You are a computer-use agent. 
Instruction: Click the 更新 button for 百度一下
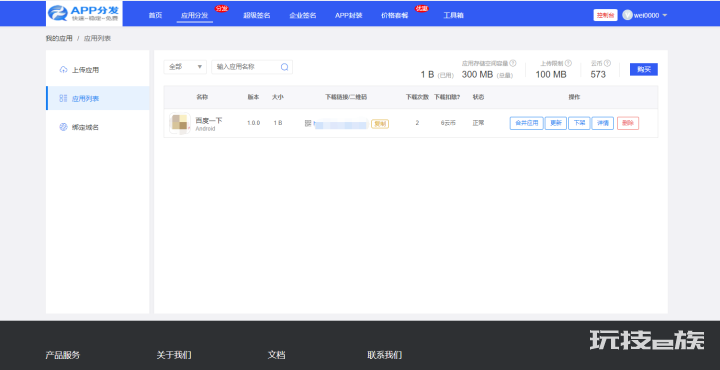[556, 123]
